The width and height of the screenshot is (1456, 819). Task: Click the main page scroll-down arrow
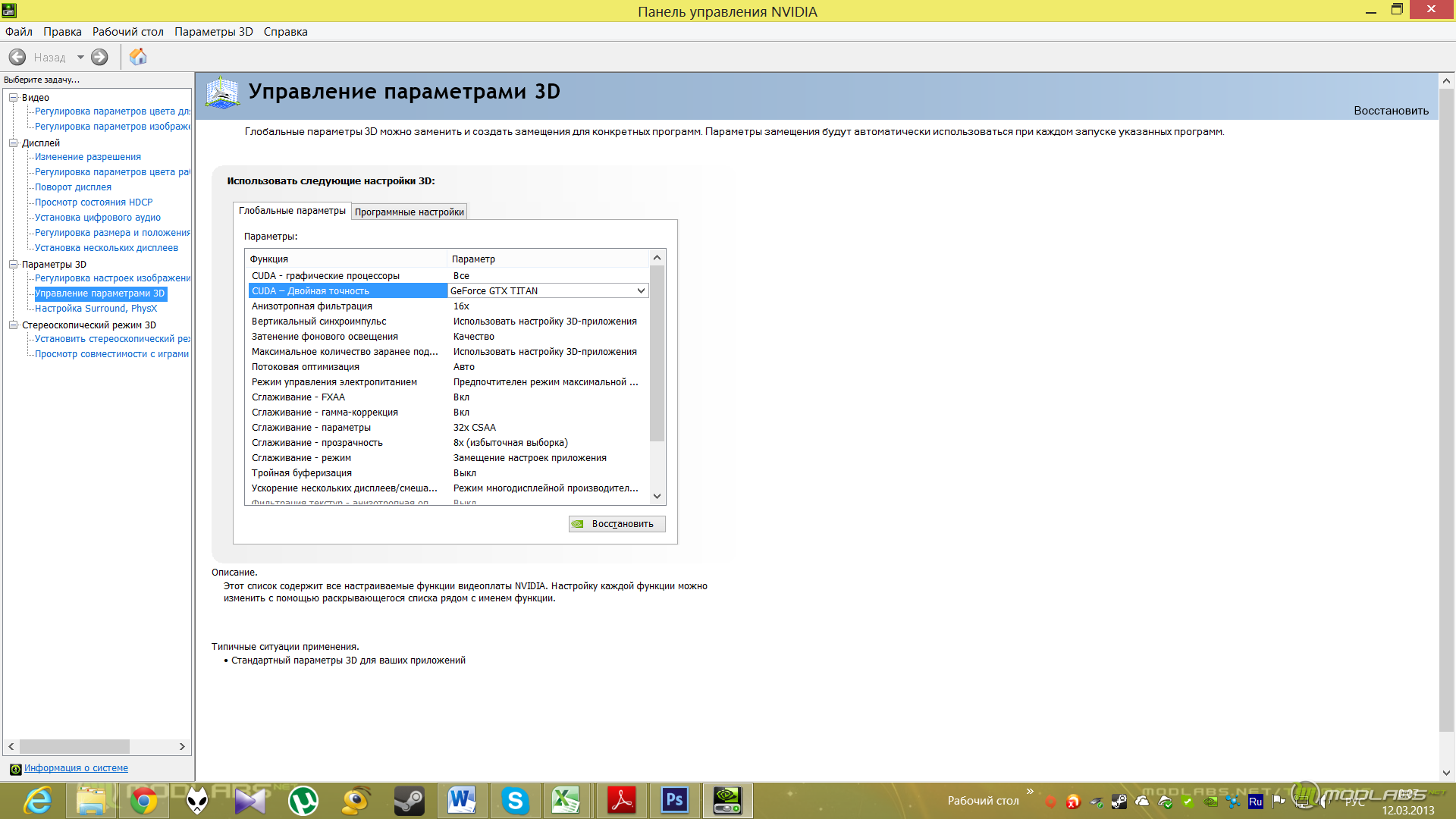1446,773
